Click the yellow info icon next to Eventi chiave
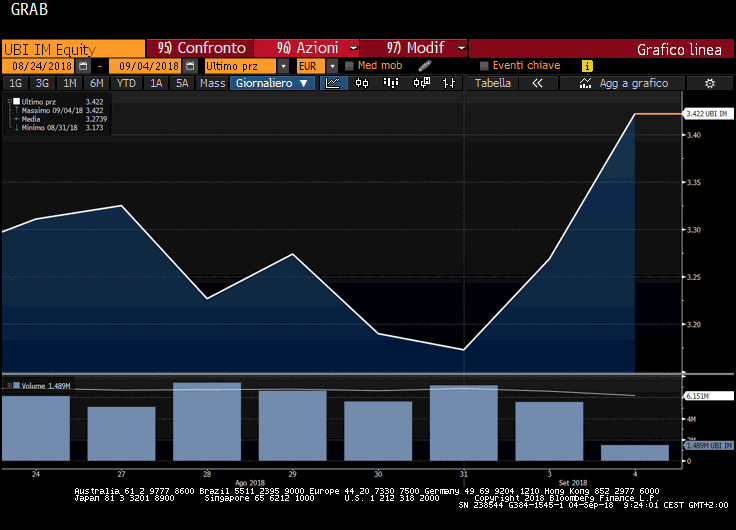Screen dimensions: 736x530 pyautogui.click(x=587, y=66)
